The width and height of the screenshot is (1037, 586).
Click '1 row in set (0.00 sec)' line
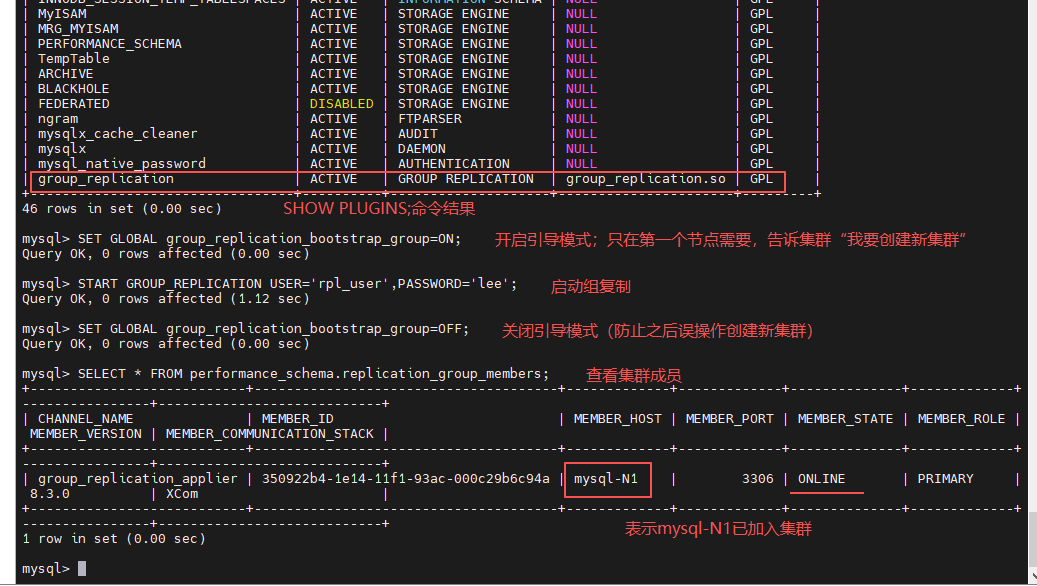(114, 539)
